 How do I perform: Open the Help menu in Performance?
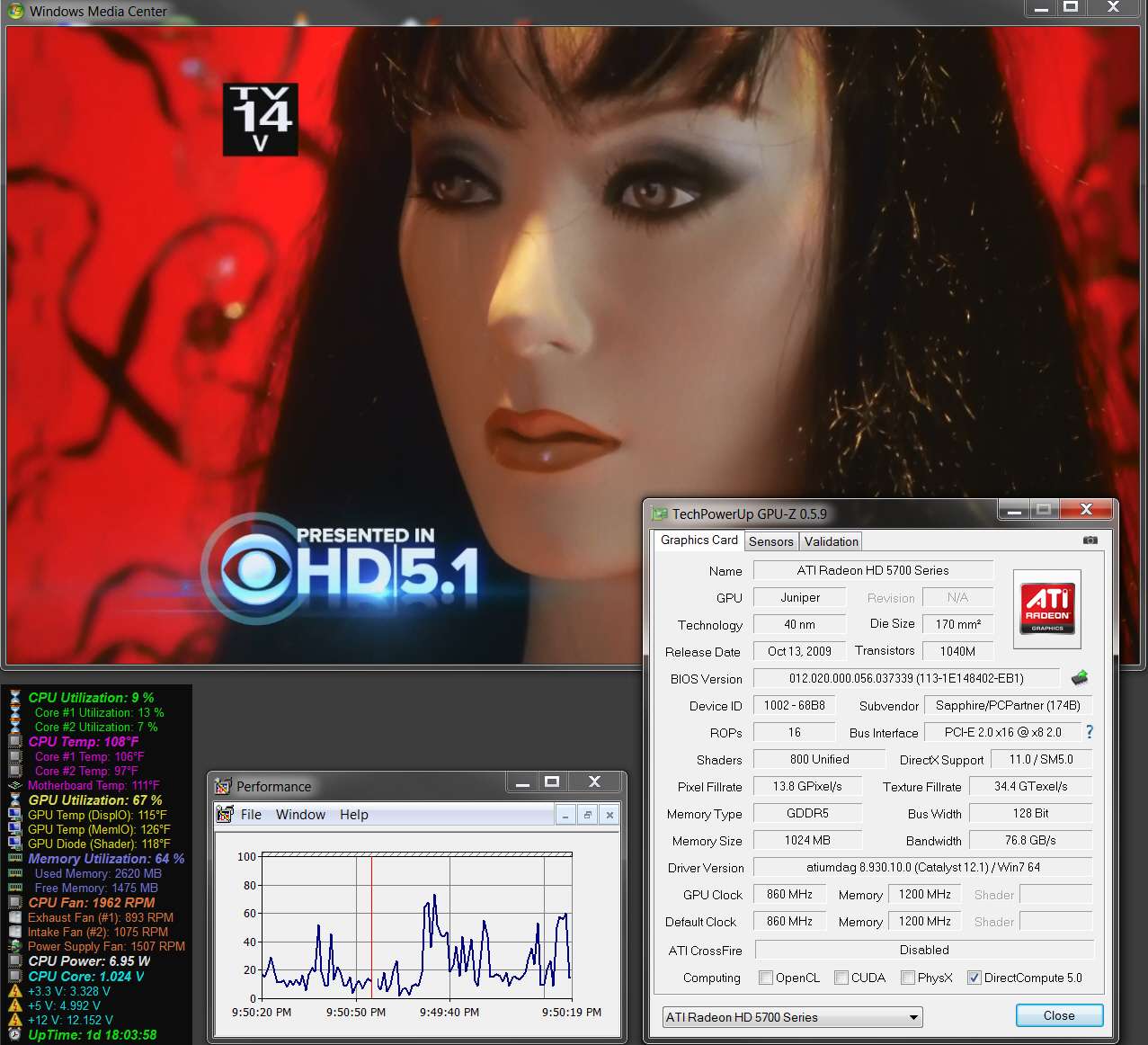pos(354,815)
